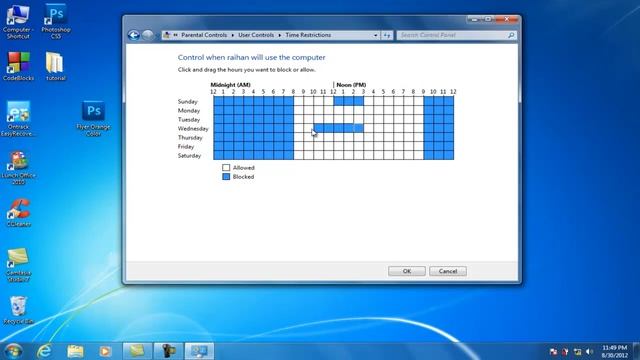Expand the double-chevron breadcrumb root
Screen dimensions: 640x360
coord(176,36)
